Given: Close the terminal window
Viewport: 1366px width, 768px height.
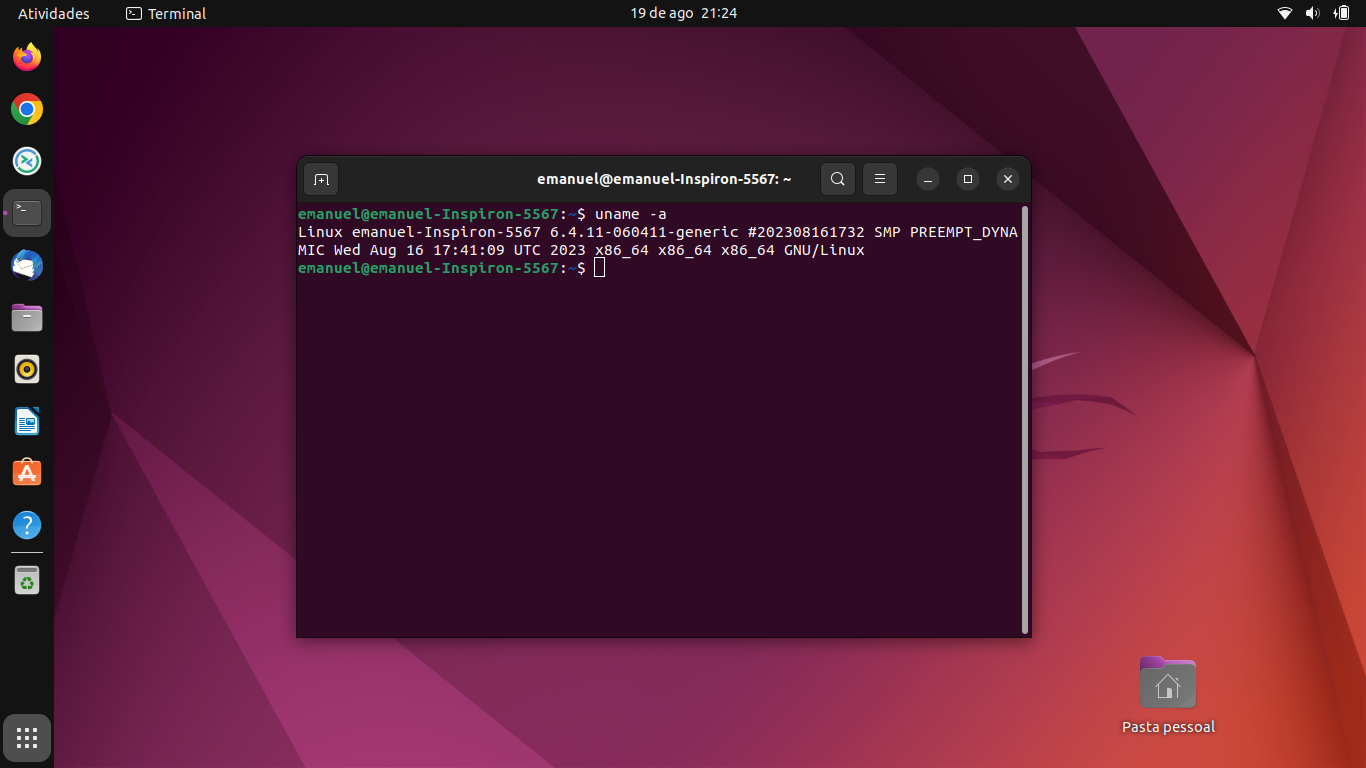Looking at the screenshot, I should (1008, 179).
